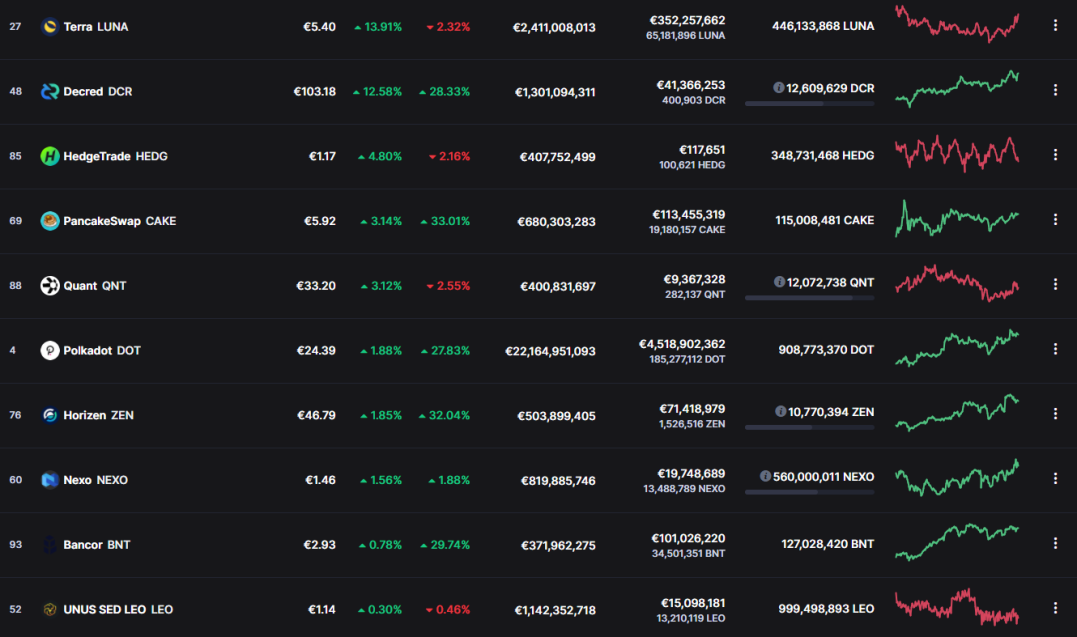Open the Bancor coin page link

tap(97, 544)
